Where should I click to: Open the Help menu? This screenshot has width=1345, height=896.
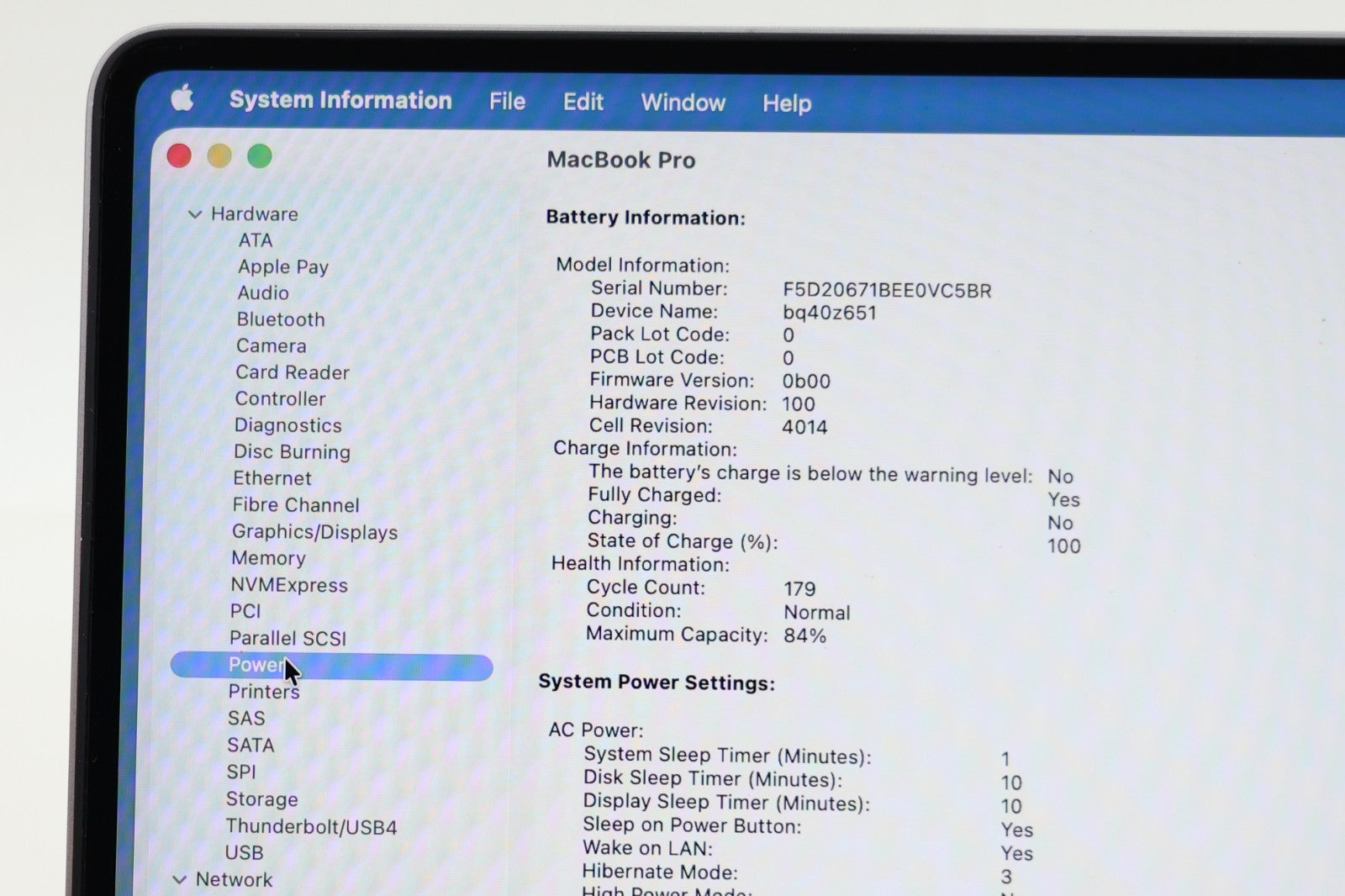click(x=786, y=103)
